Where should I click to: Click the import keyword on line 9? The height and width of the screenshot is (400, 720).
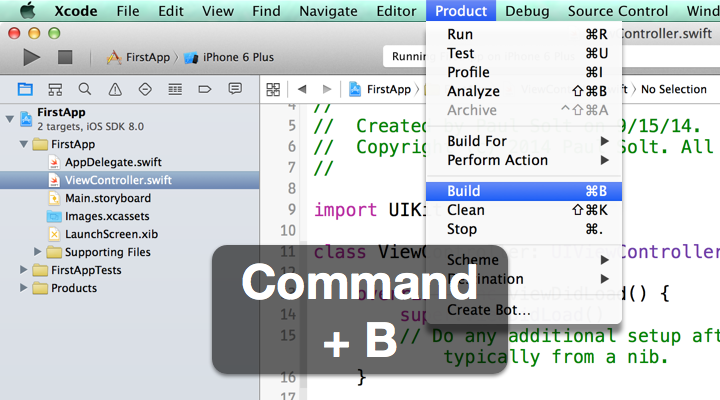tap(345, 210)
